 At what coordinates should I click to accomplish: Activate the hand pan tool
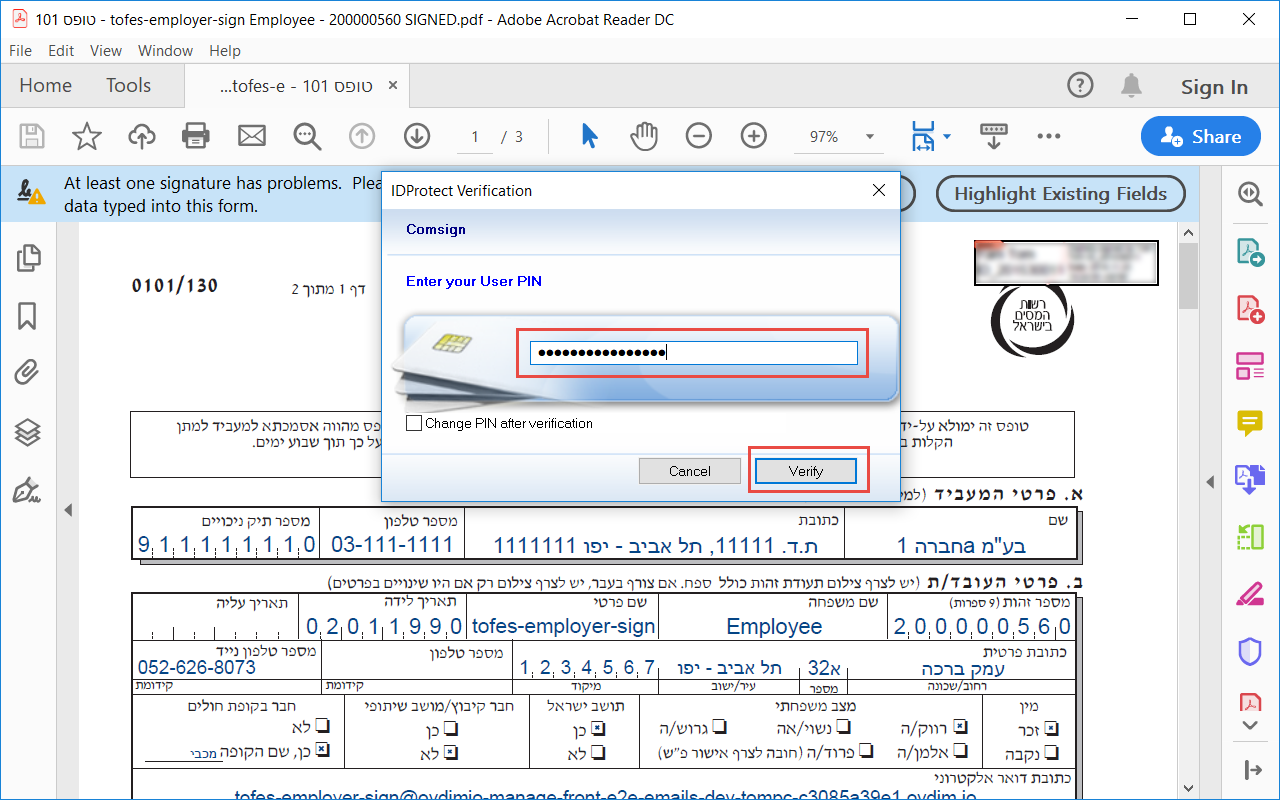click(644, 136)
